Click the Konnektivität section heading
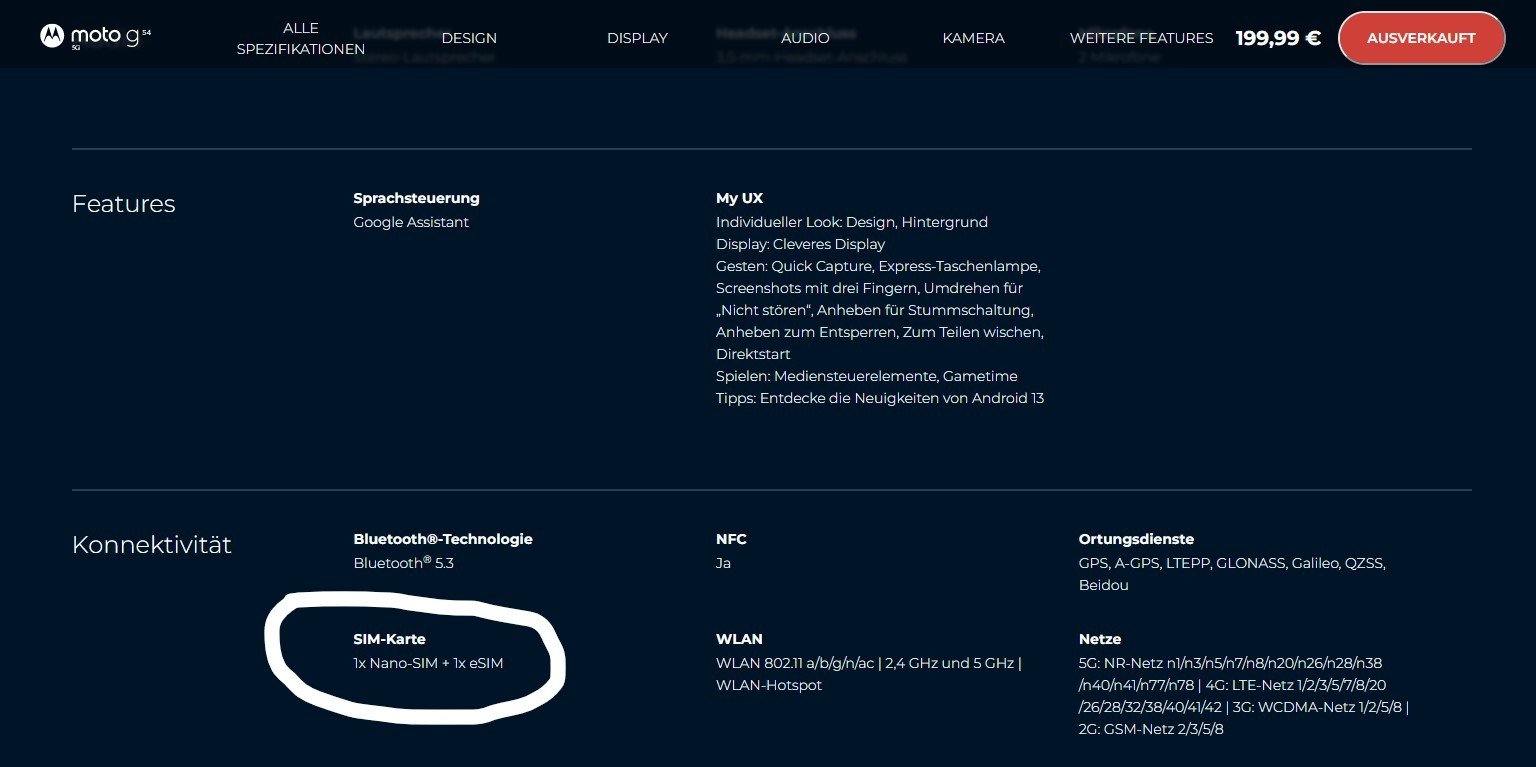 click(x=151, y=545)
